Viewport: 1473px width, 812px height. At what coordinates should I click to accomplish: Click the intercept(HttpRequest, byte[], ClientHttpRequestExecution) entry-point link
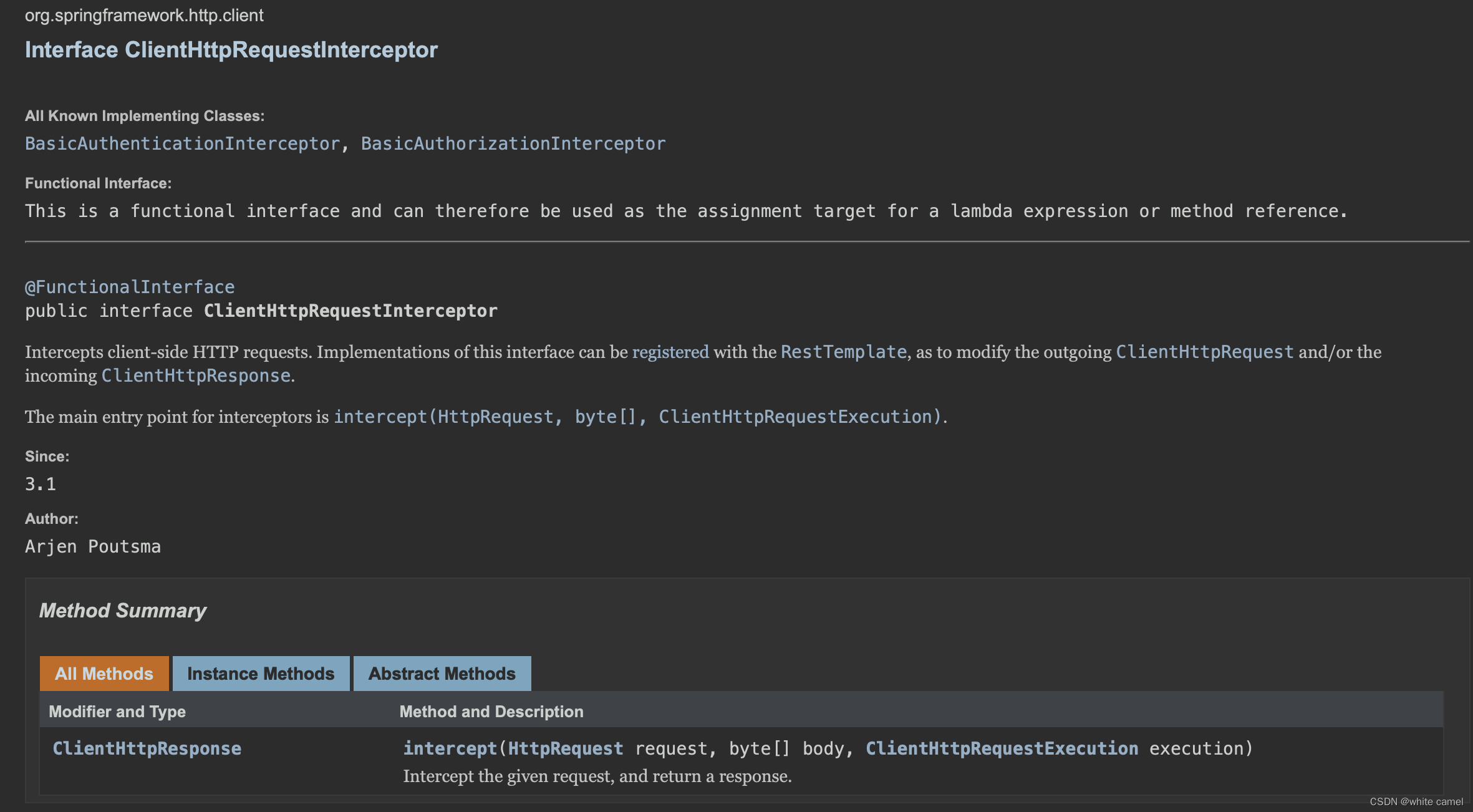tap(637, 417)
